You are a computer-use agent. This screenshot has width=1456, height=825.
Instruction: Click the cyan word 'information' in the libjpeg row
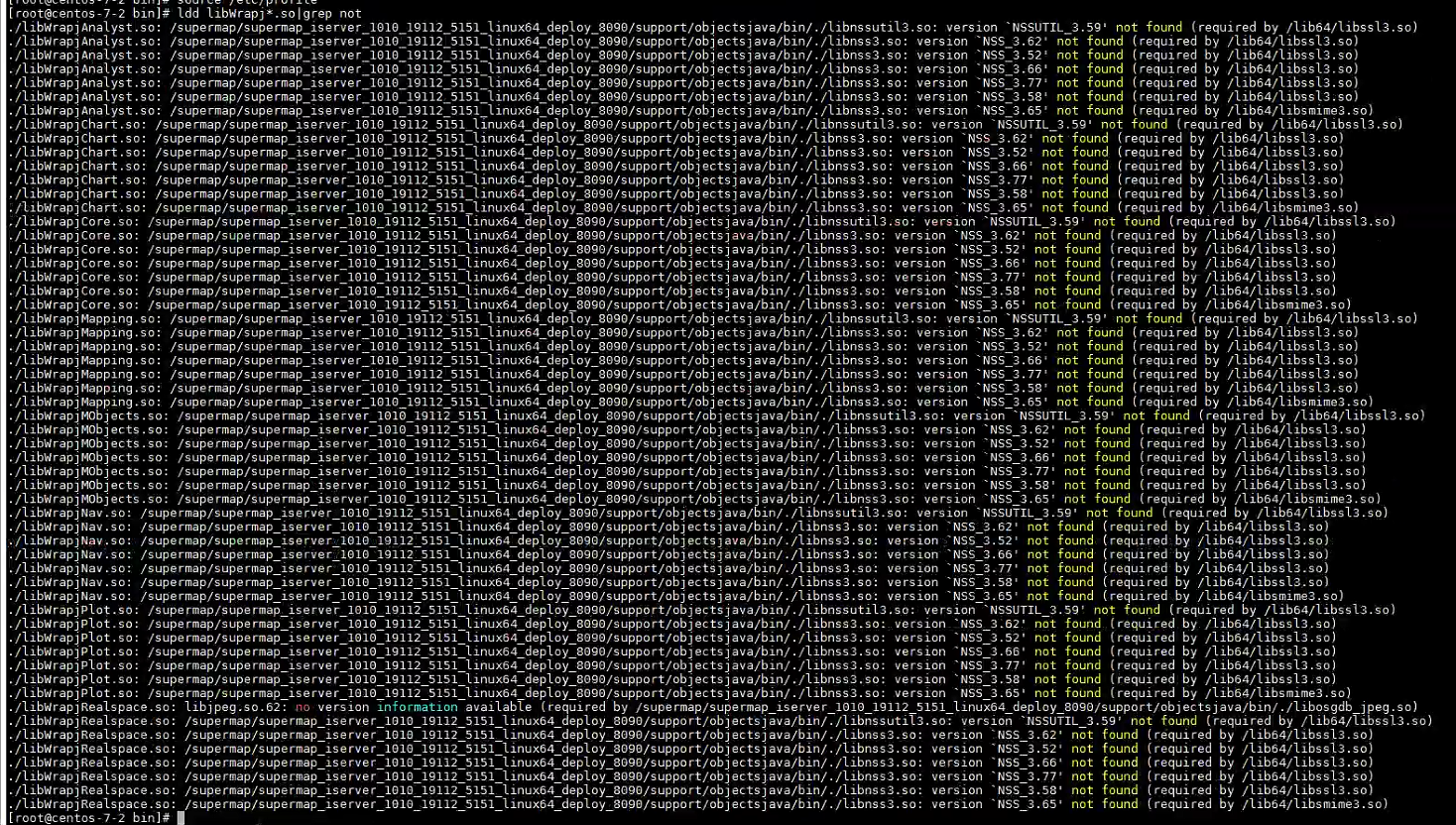click(x=418, y=708)
